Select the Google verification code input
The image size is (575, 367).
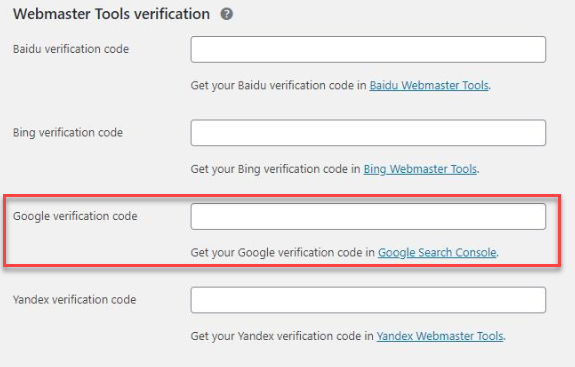click(x=368, y=216)
